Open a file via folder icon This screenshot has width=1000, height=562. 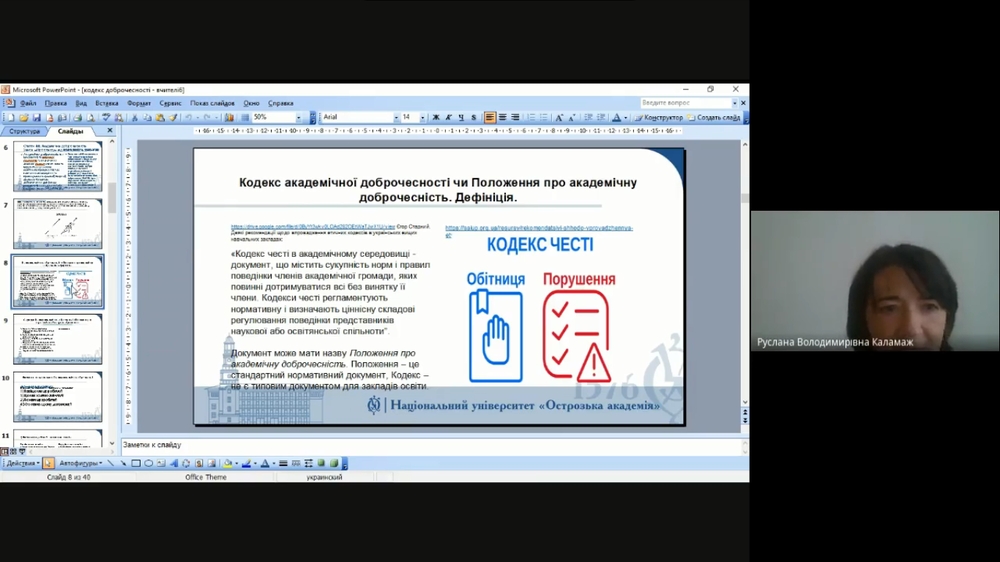coord(24,117)
